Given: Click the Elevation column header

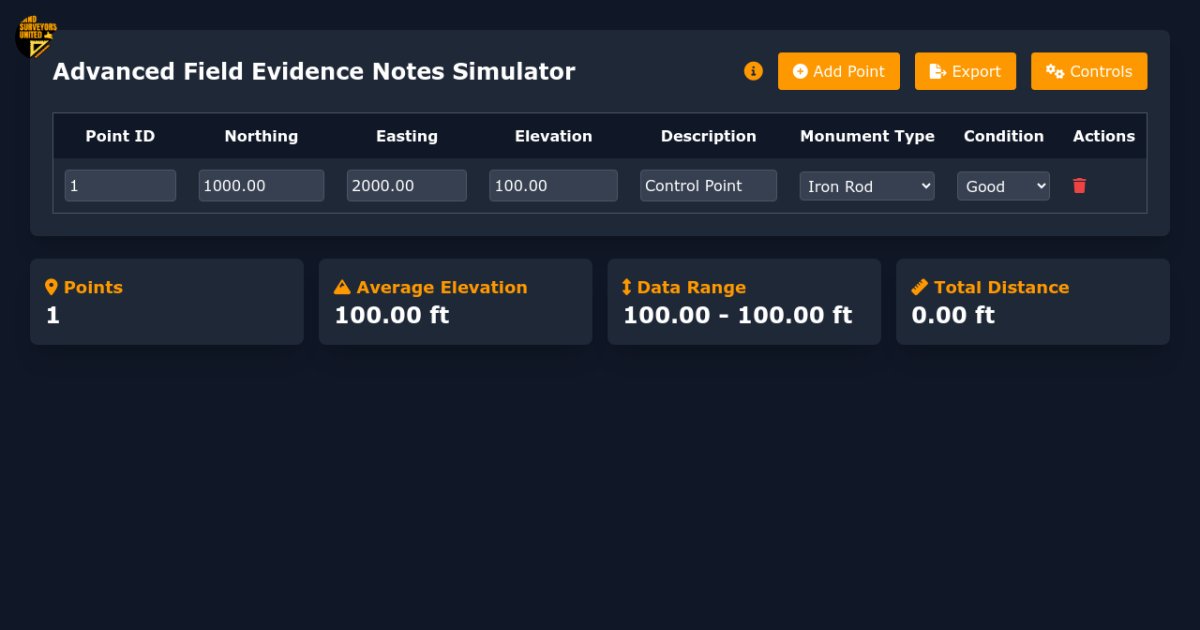Looking at the screenshot, I should [x=553, y=136].
